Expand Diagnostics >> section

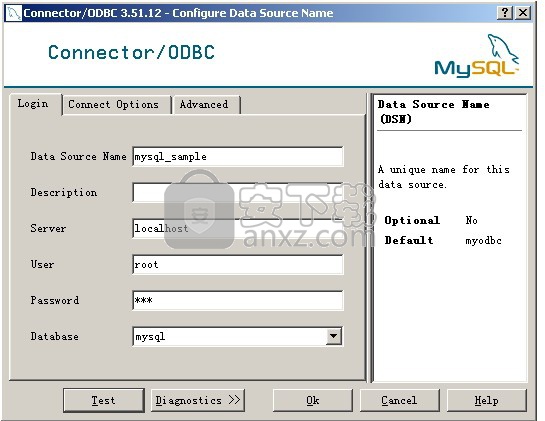pyautogui.click(x=198, y=400)
